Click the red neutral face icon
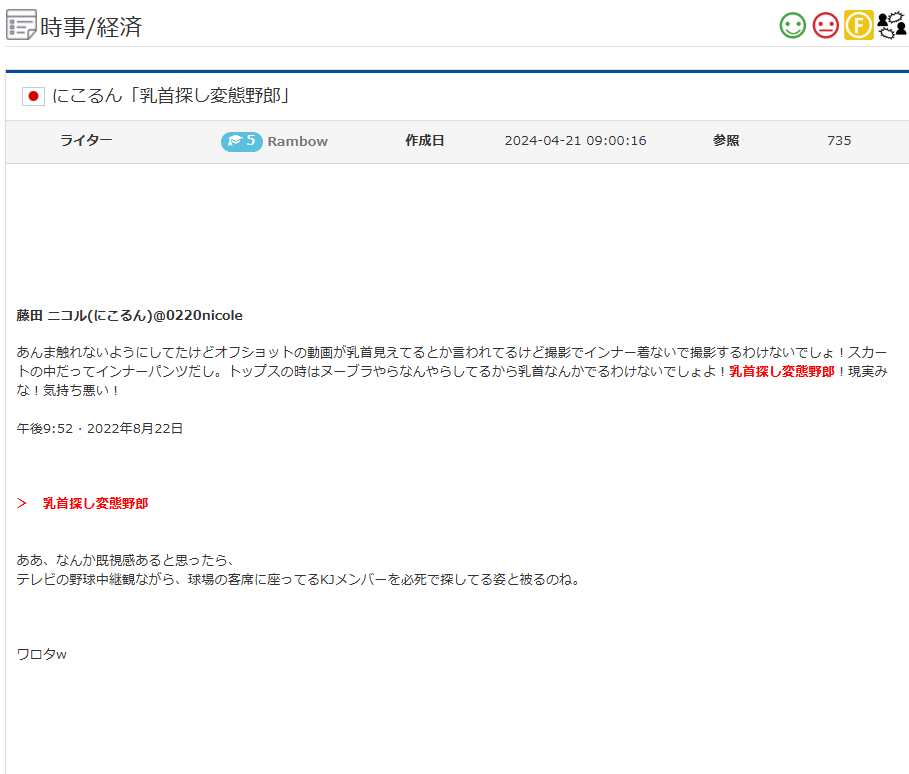The image size is (909, 774). coord(825,25)
